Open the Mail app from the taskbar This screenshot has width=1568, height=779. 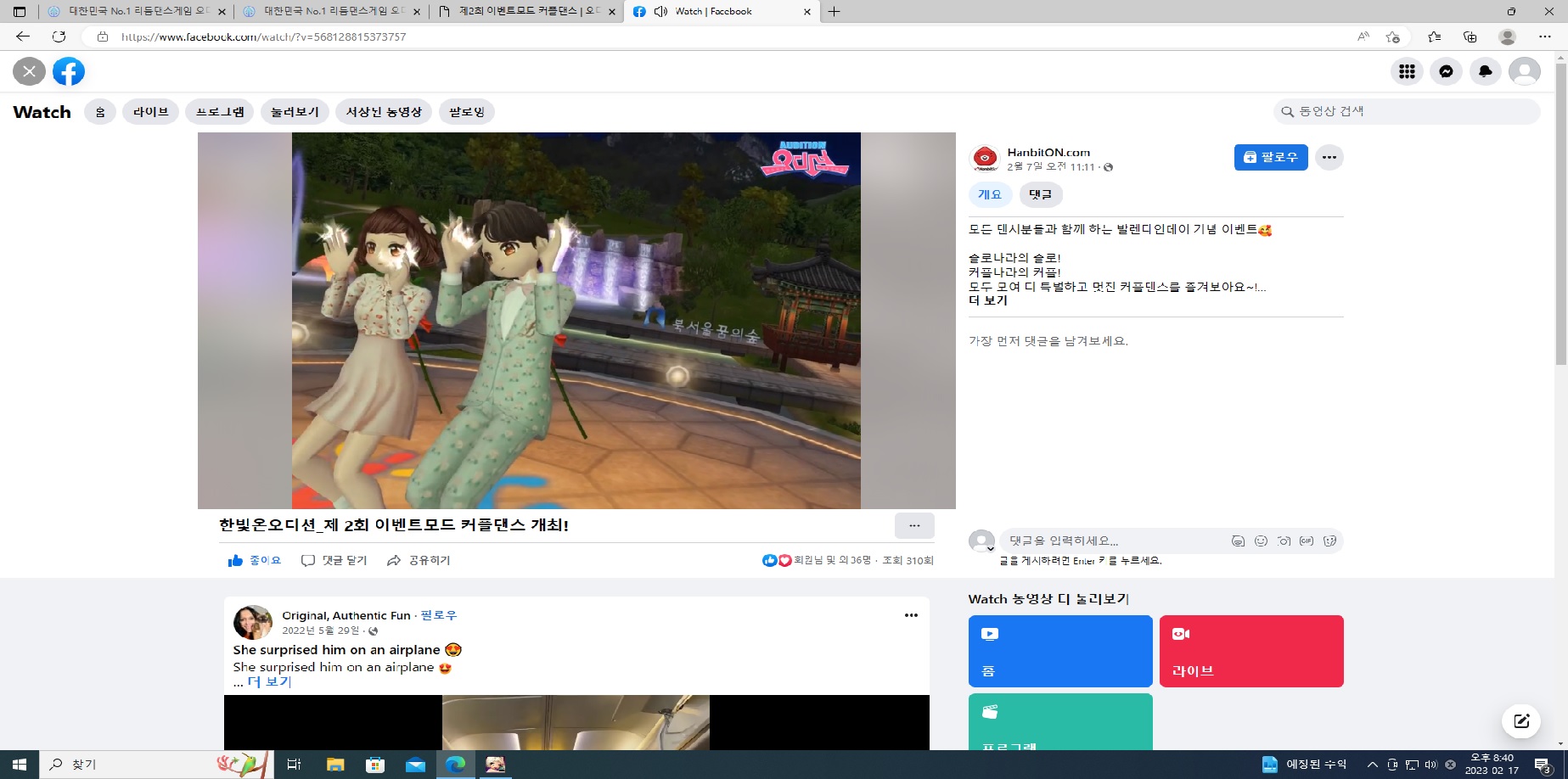click(x=415, y=765)
